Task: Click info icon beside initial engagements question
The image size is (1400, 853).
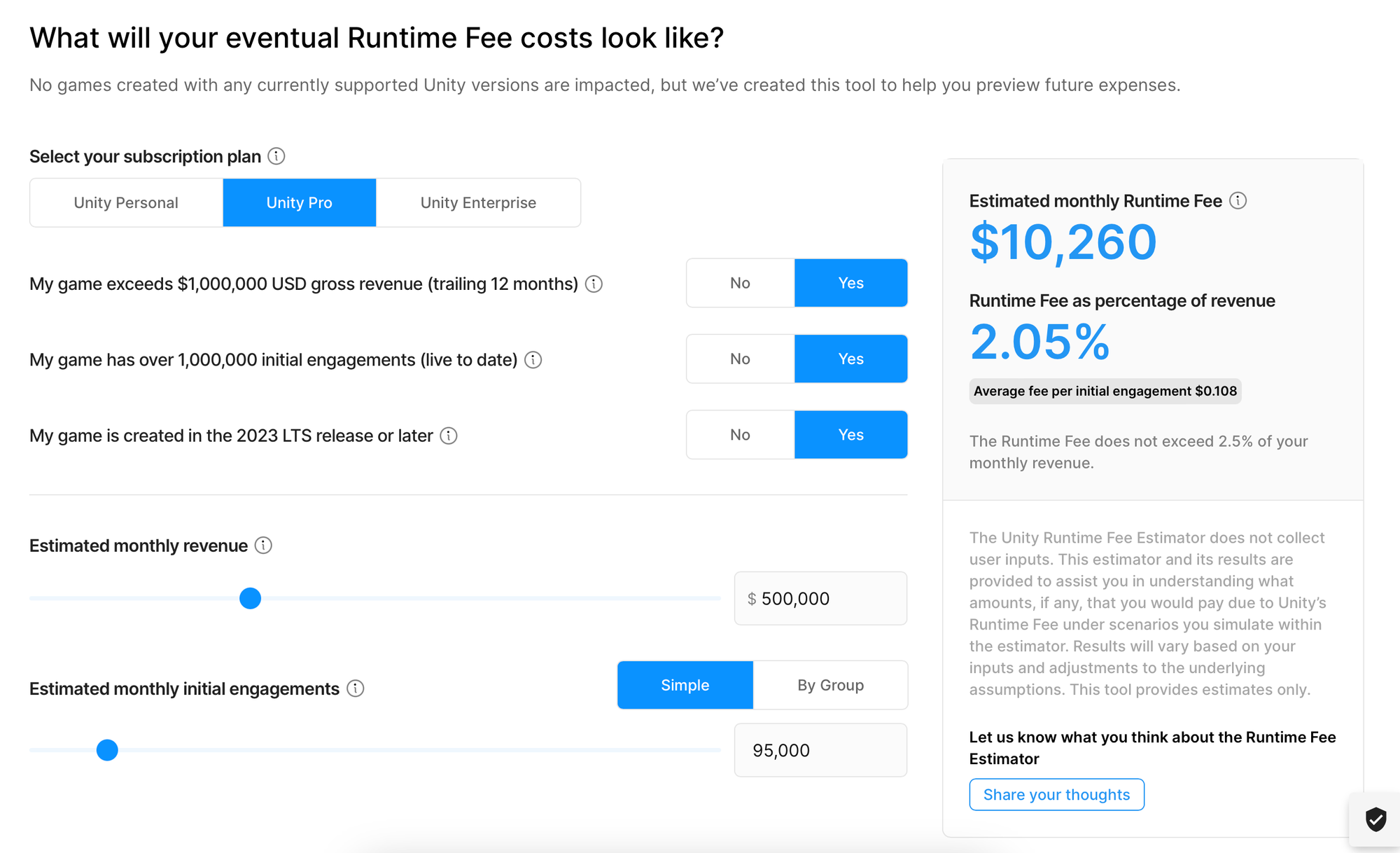Action: 533,360
